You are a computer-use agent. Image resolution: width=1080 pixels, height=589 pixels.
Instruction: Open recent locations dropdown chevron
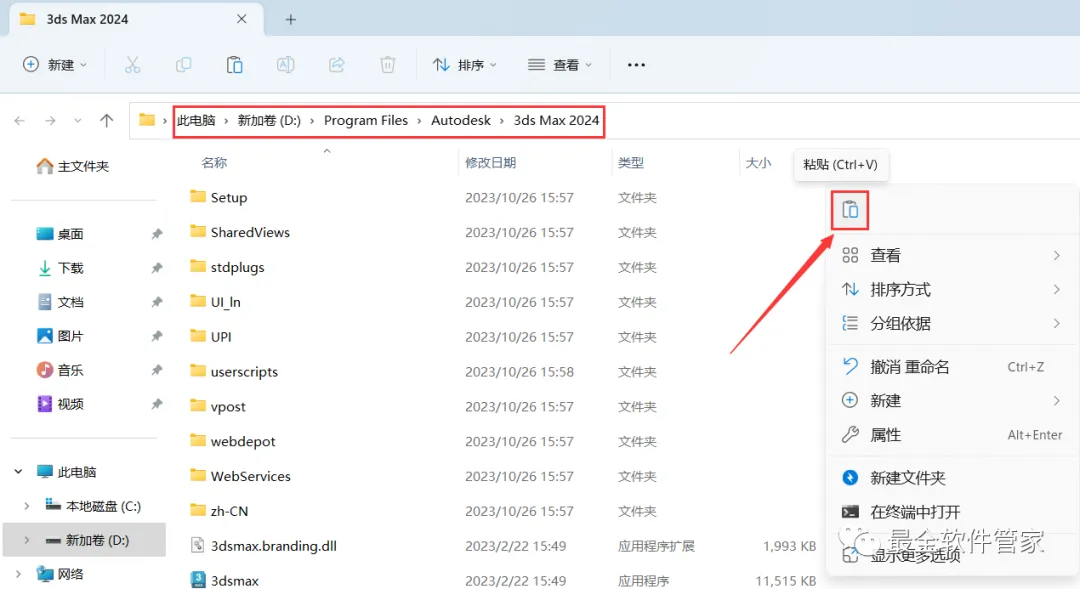[78, 121]
